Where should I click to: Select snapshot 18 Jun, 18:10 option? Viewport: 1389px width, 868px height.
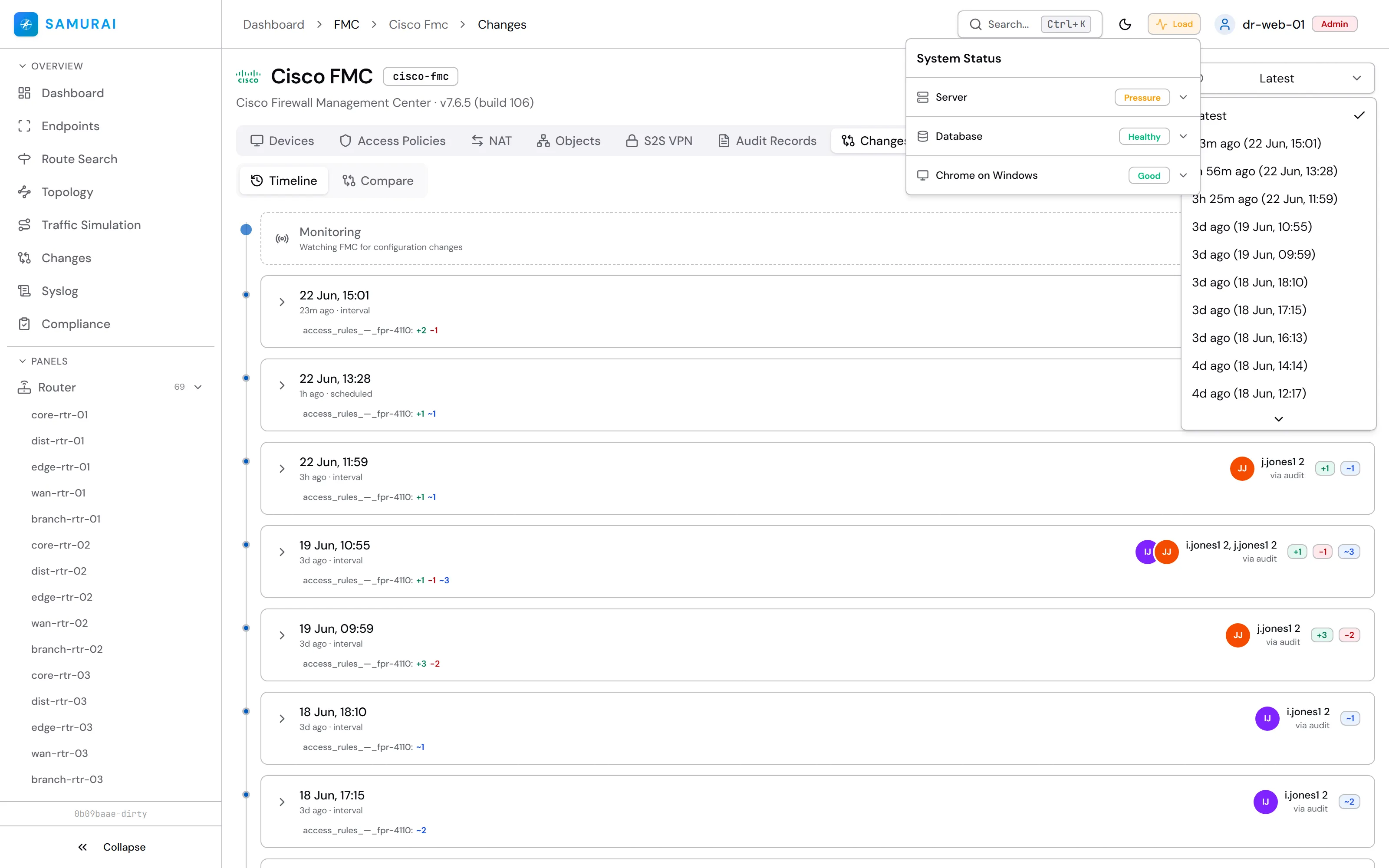(1278, 283)
